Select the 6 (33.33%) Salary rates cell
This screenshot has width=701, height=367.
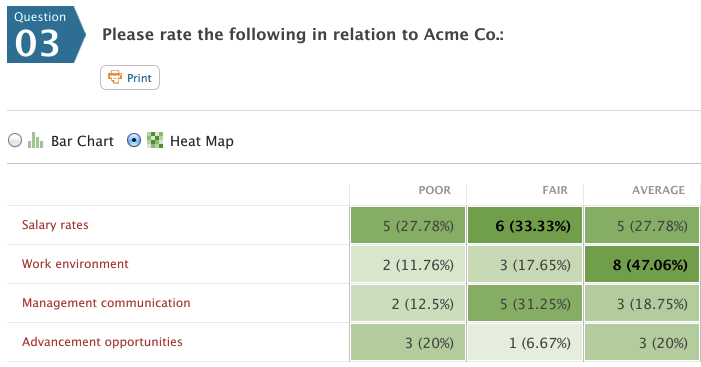[x=525, y=225]
